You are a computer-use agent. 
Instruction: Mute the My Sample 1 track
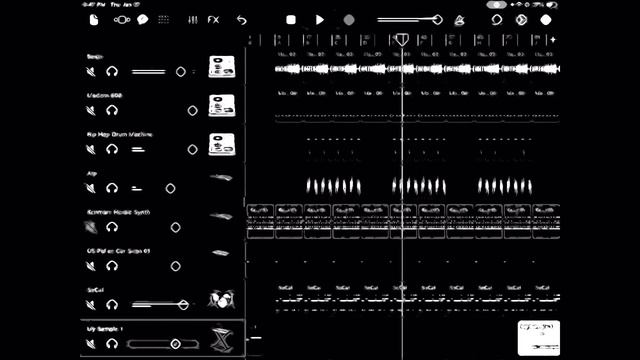click(91, 344)
